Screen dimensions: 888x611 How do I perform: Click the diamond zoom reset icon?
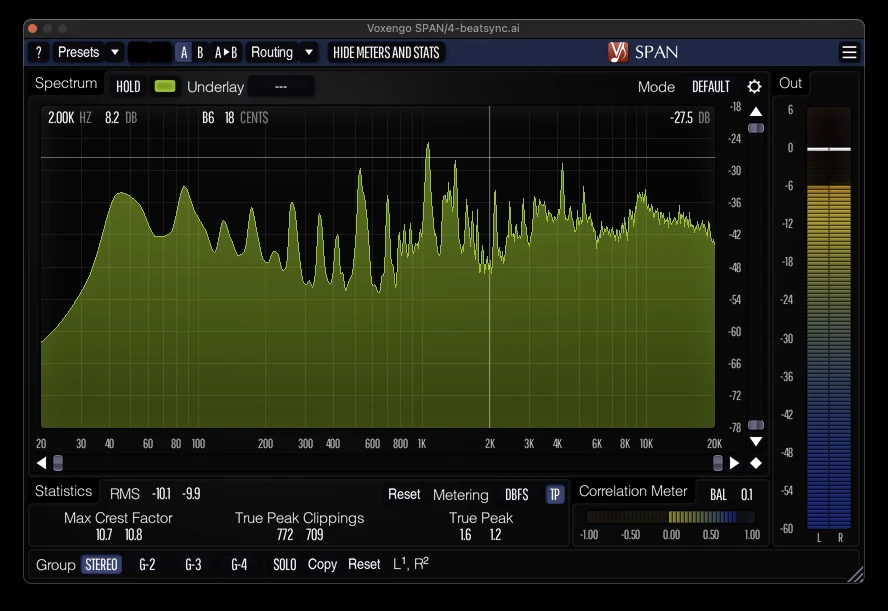pyautogui.click(x=756, y=463)
